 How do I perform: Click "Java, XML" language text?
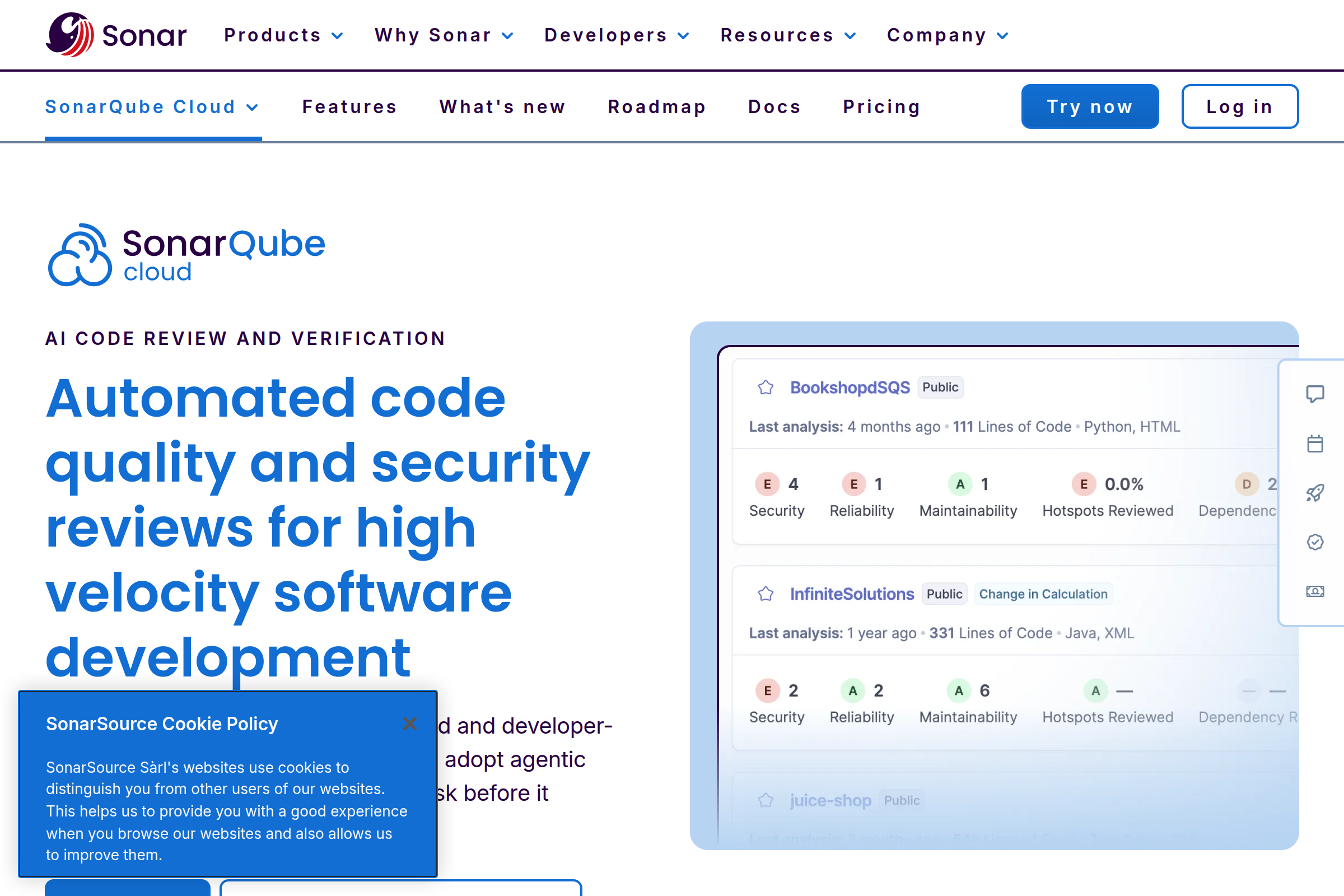[x=1099, y=633]
